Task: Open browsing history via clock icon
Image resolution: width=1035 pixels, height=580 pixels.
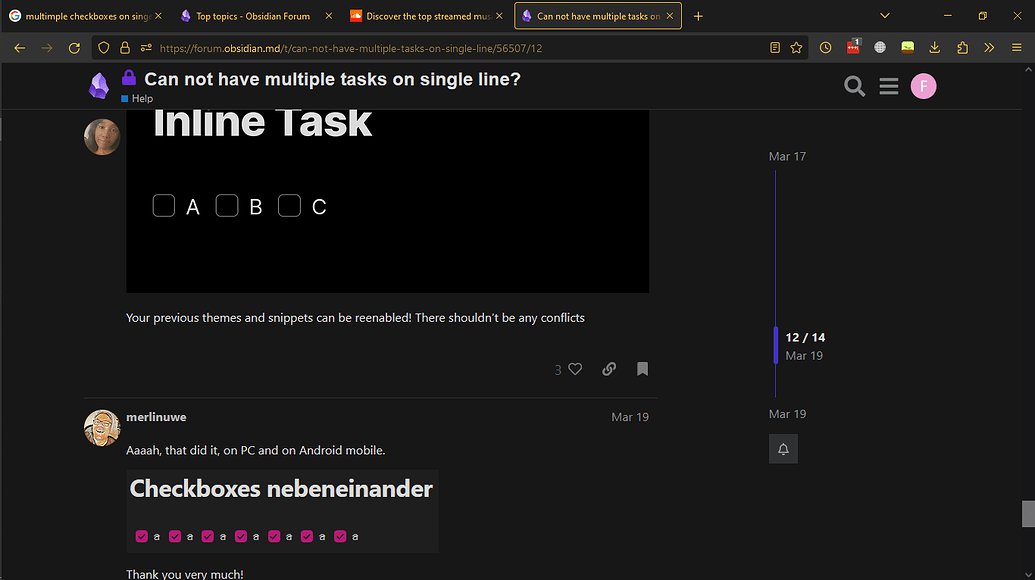Action: (825, 47)
